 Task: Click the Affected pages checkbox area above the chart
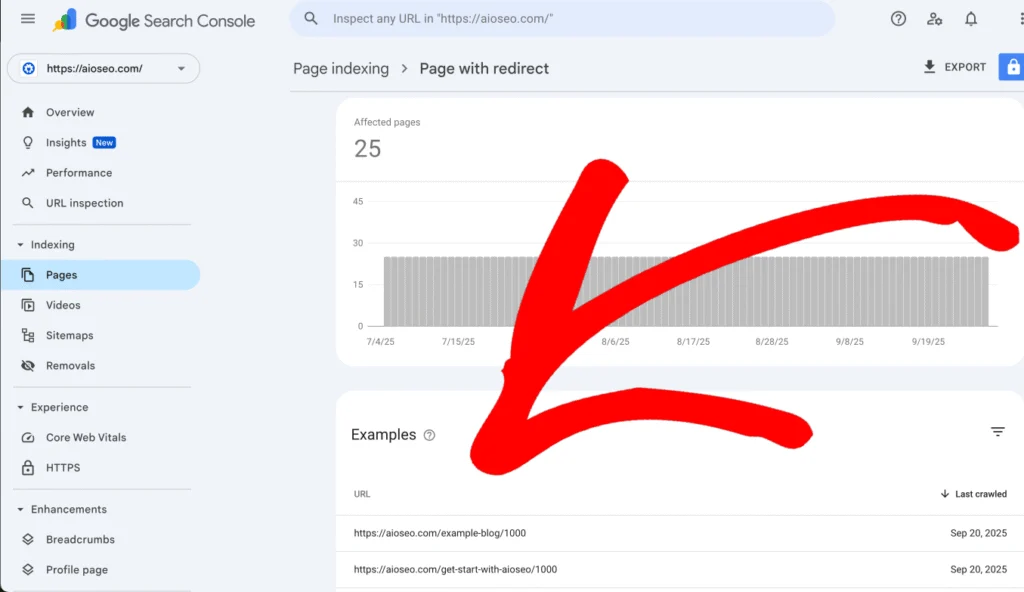click(387, 134)
